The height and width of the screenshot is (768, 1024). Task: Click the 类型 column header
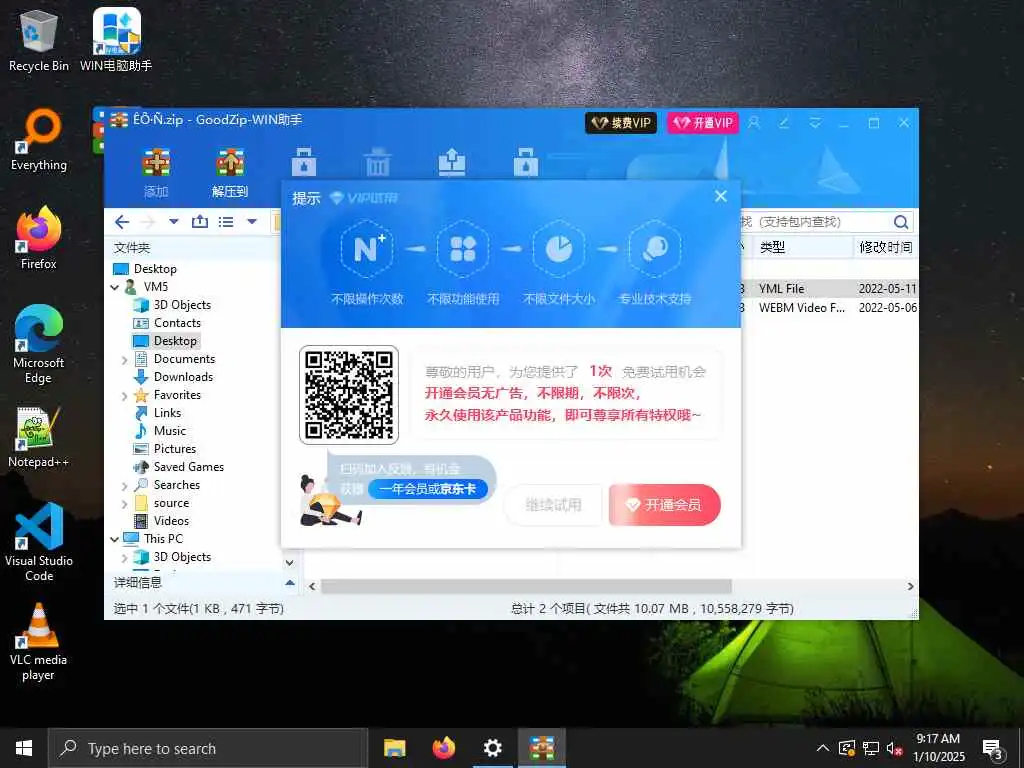tap(772, 248)
